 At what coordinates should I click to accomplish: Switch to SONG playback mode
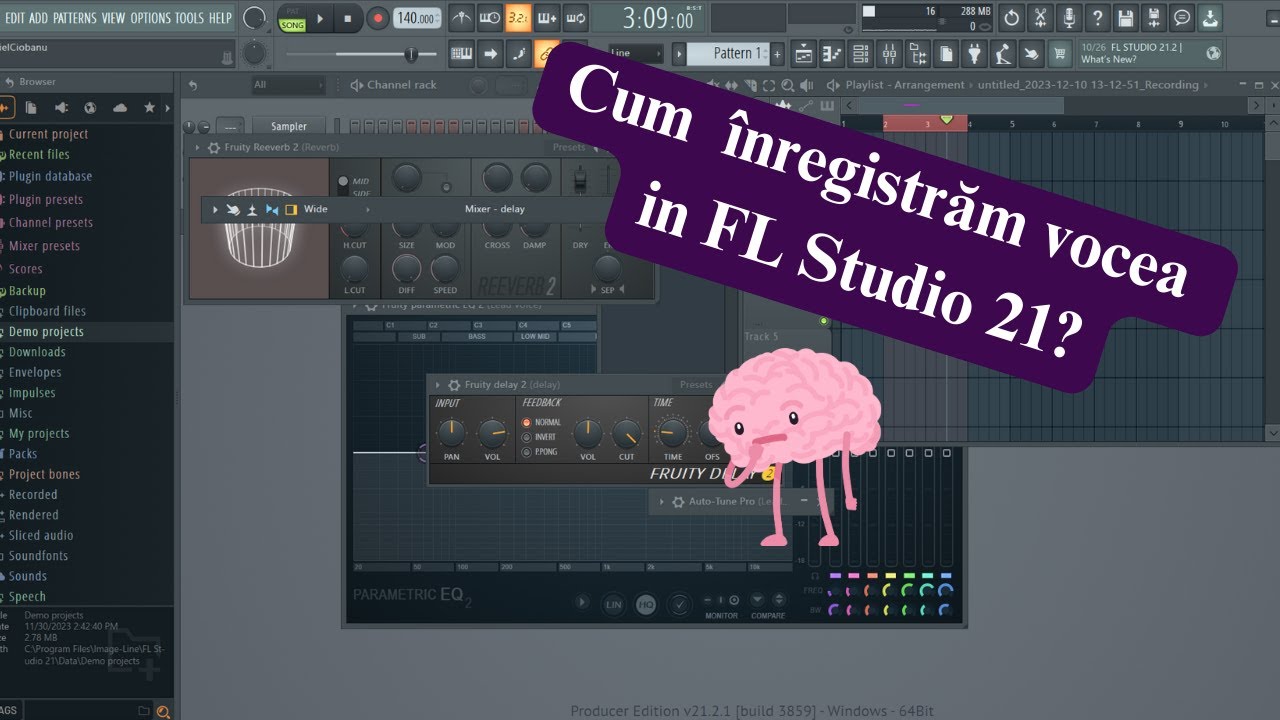click(292, 24)
